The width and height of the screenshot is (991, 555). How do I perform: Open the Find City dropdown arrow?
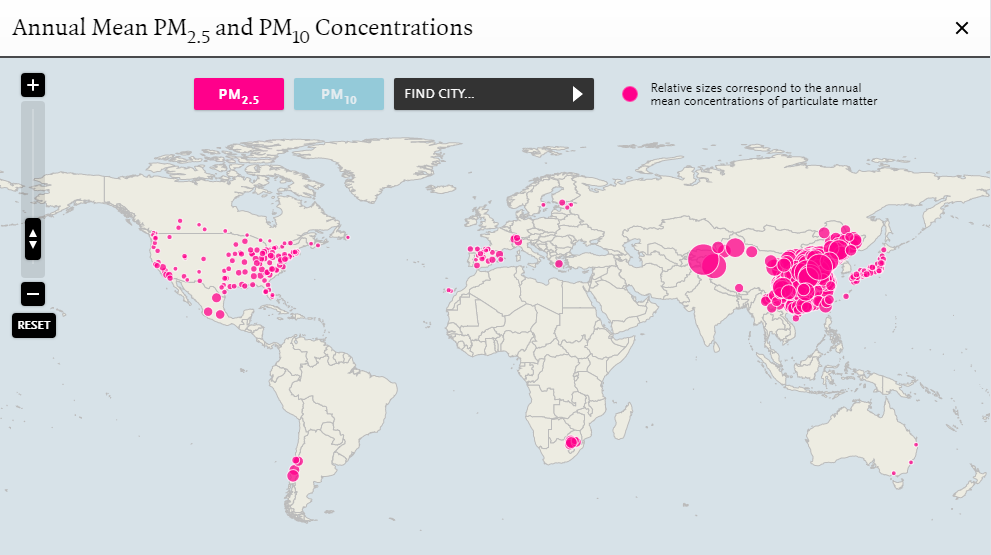577,94
